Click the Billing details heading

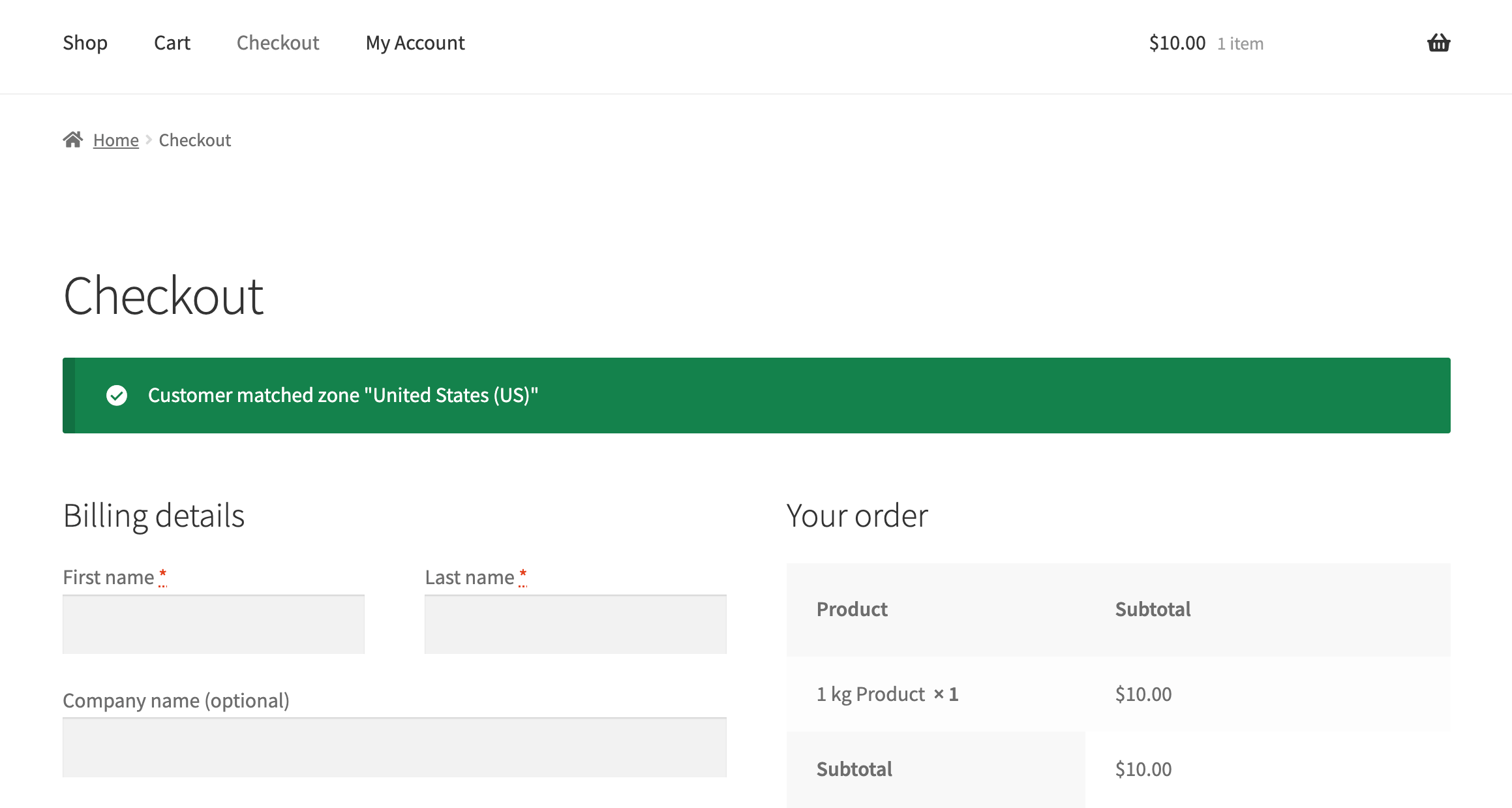(154, 515)
